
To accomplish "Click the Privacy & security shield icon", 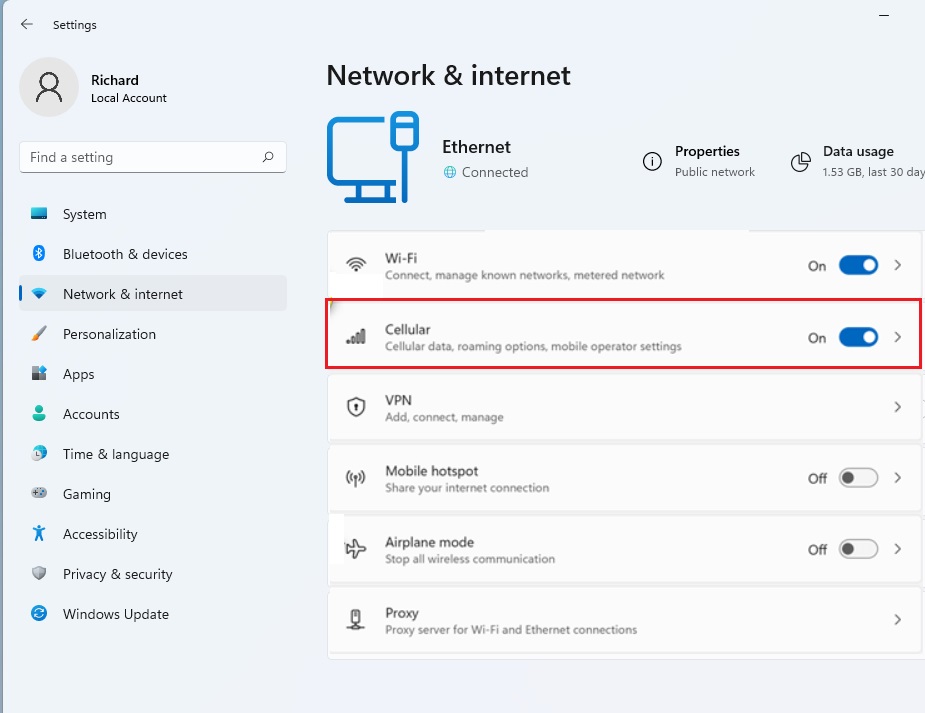I will pyautogui.click(x=39, y=574).
